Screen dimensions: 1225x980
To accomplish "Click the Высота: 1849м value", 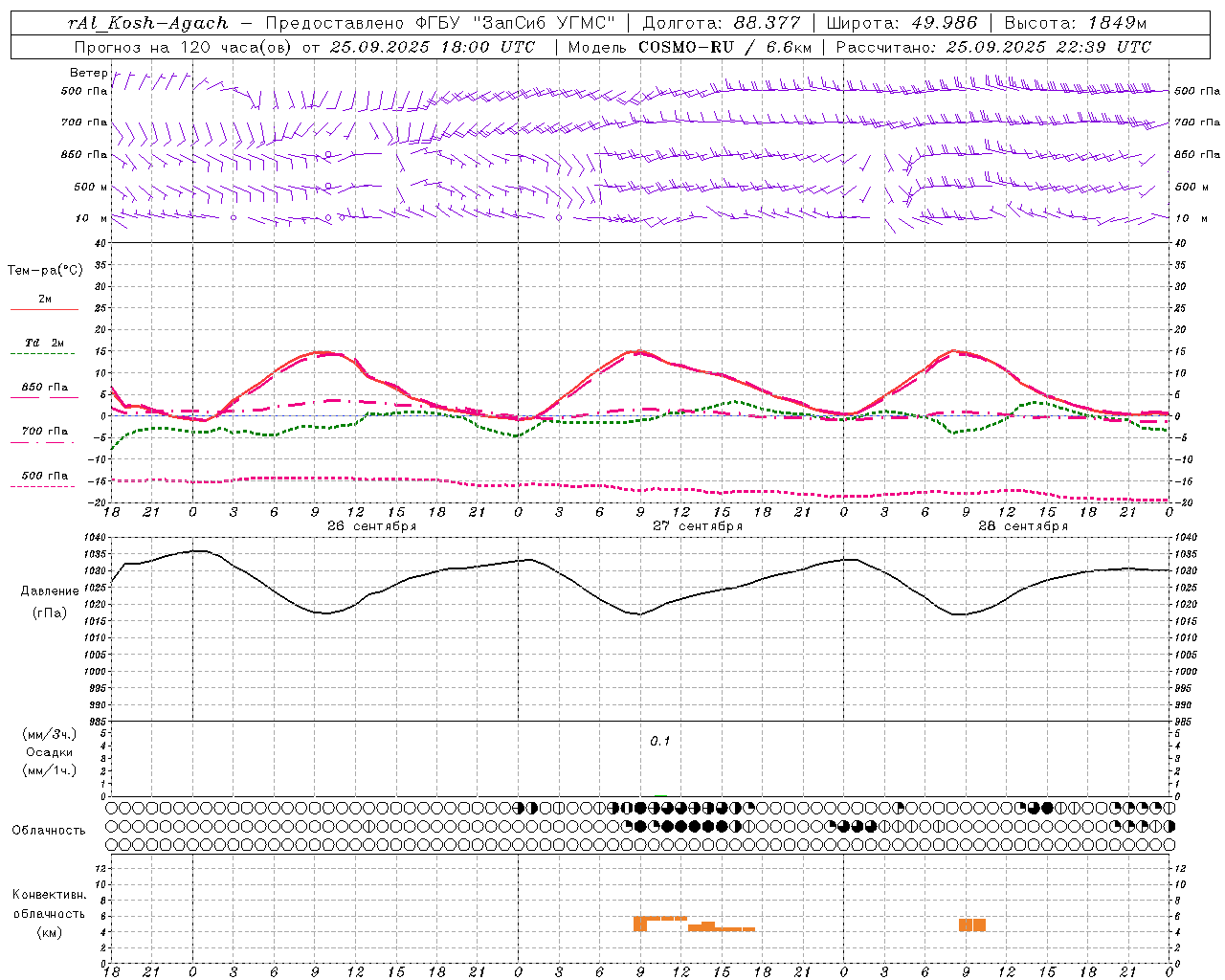I will [1075, 23].
